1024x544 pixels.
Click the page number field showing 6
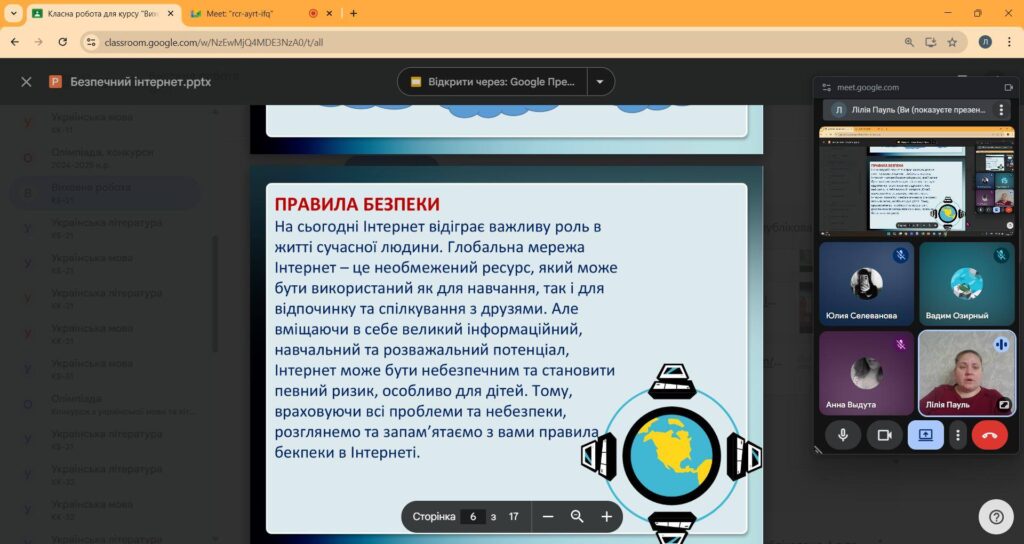click(473, 517)
